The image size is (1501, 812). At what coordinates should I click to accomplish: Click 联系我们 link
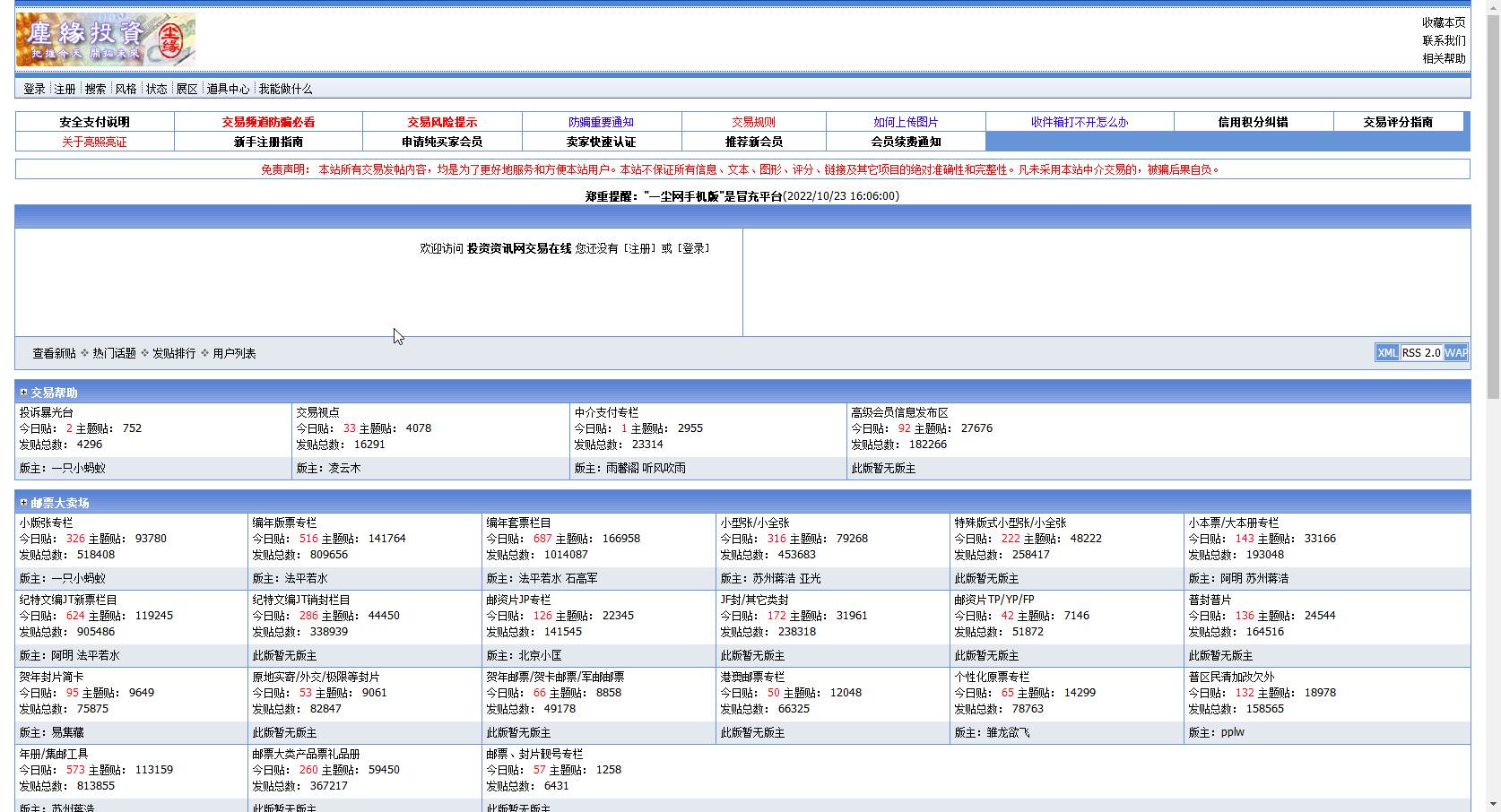pyautogui.click(x=1444, y=40)
